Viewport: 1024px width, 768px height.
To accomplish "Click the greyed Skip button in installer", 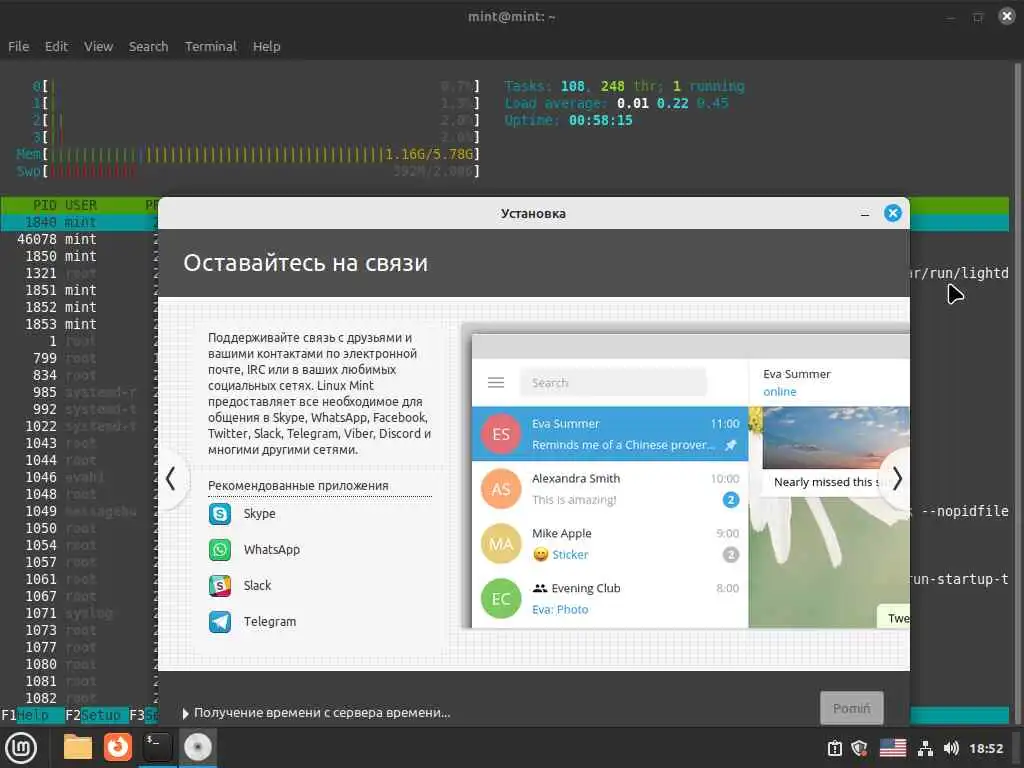I will 852,708.
